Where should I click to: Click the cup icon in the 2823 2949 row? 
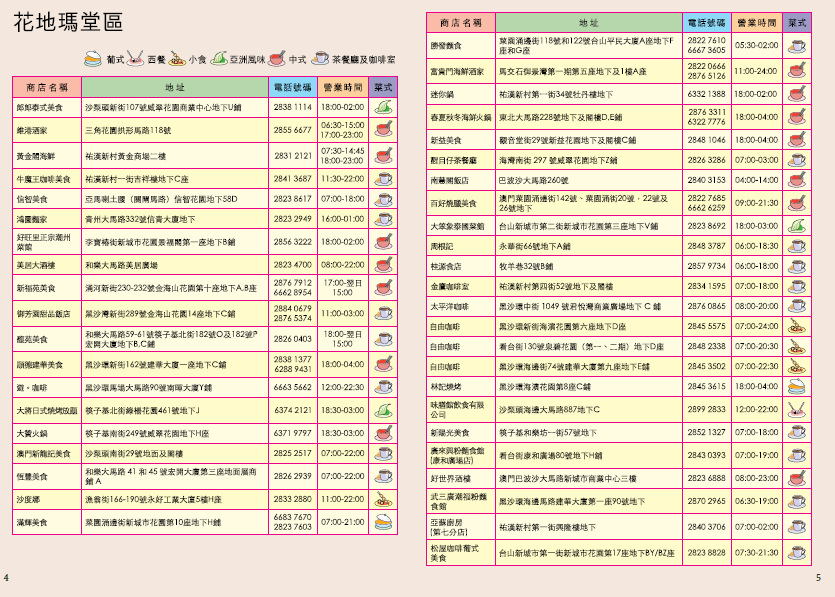383,219
